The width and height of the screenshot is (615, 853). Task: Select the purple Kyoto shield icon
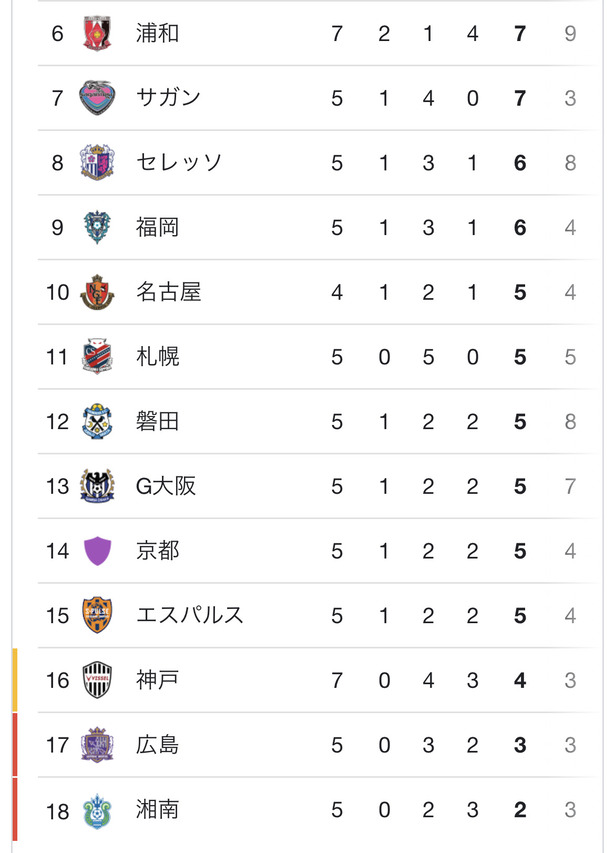click(98, 551)
